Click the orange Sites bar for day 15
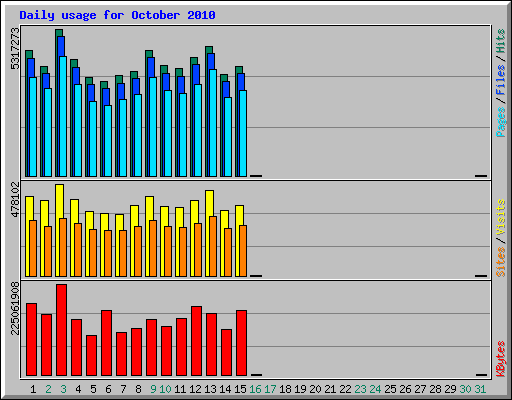Viewport: 512px width, 400px height. [243, 251]
